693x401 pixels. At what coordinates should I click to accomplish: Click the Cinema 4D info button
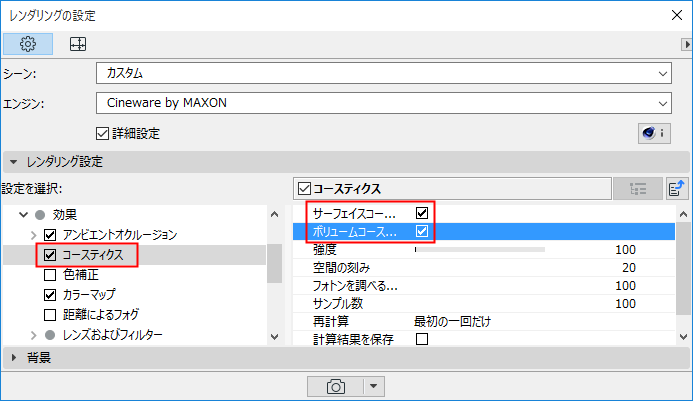654,133
